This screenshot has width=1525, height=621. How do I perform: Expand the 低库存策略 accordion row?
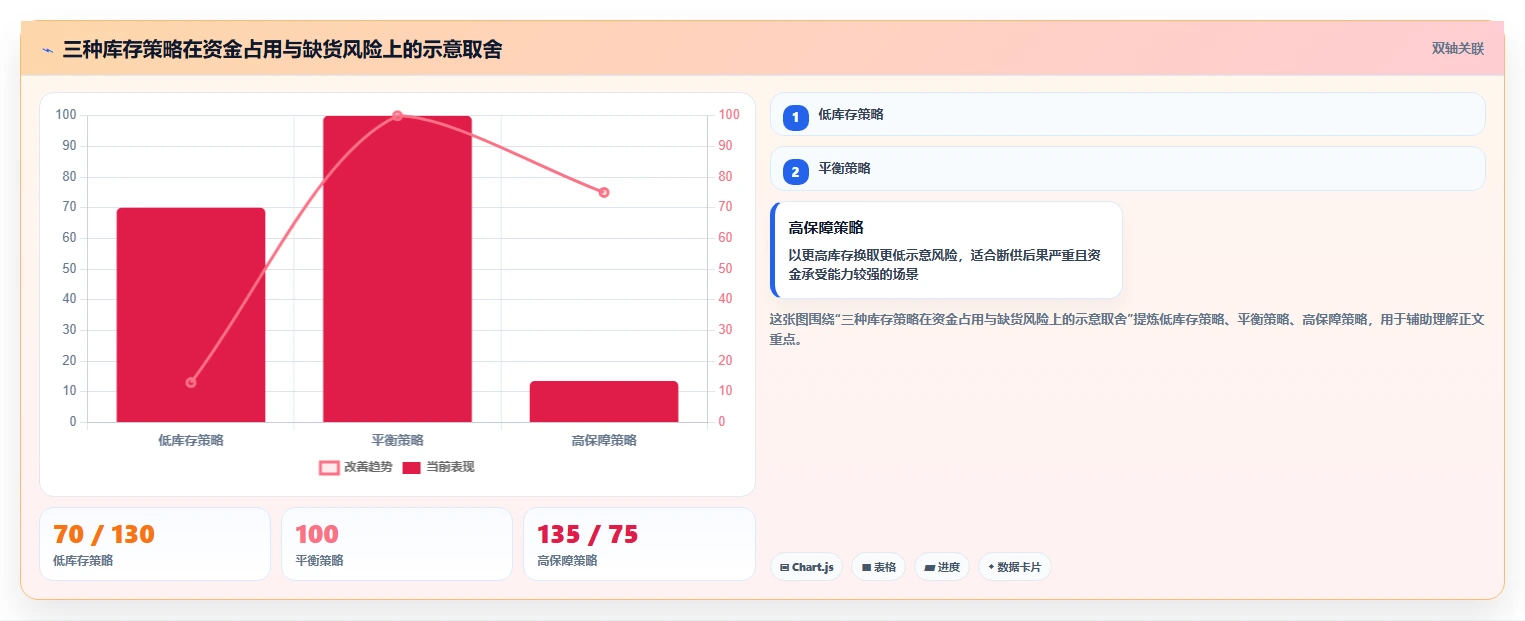(1127, 114)
